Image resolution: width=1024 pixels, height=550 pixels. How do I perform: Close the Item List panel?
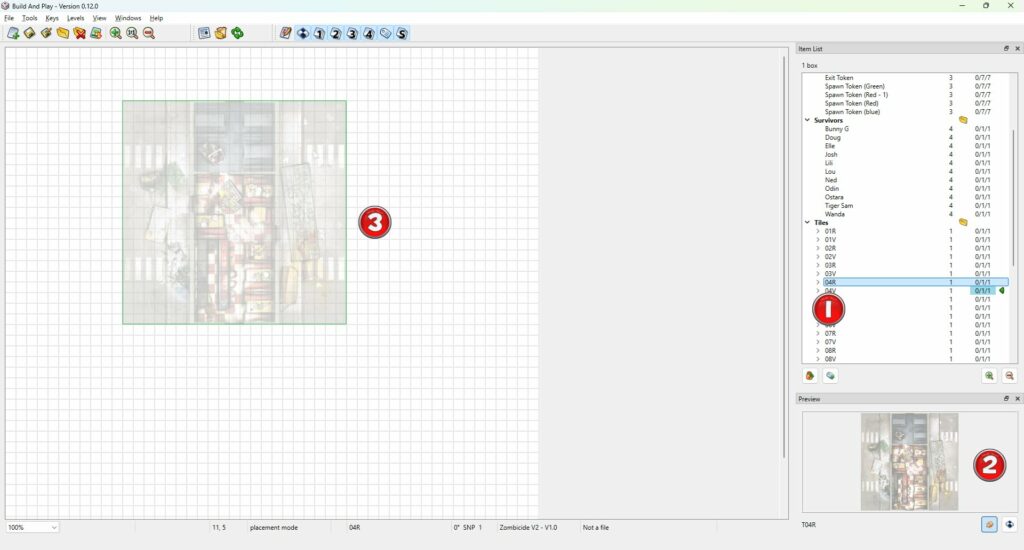[1017, 48]
